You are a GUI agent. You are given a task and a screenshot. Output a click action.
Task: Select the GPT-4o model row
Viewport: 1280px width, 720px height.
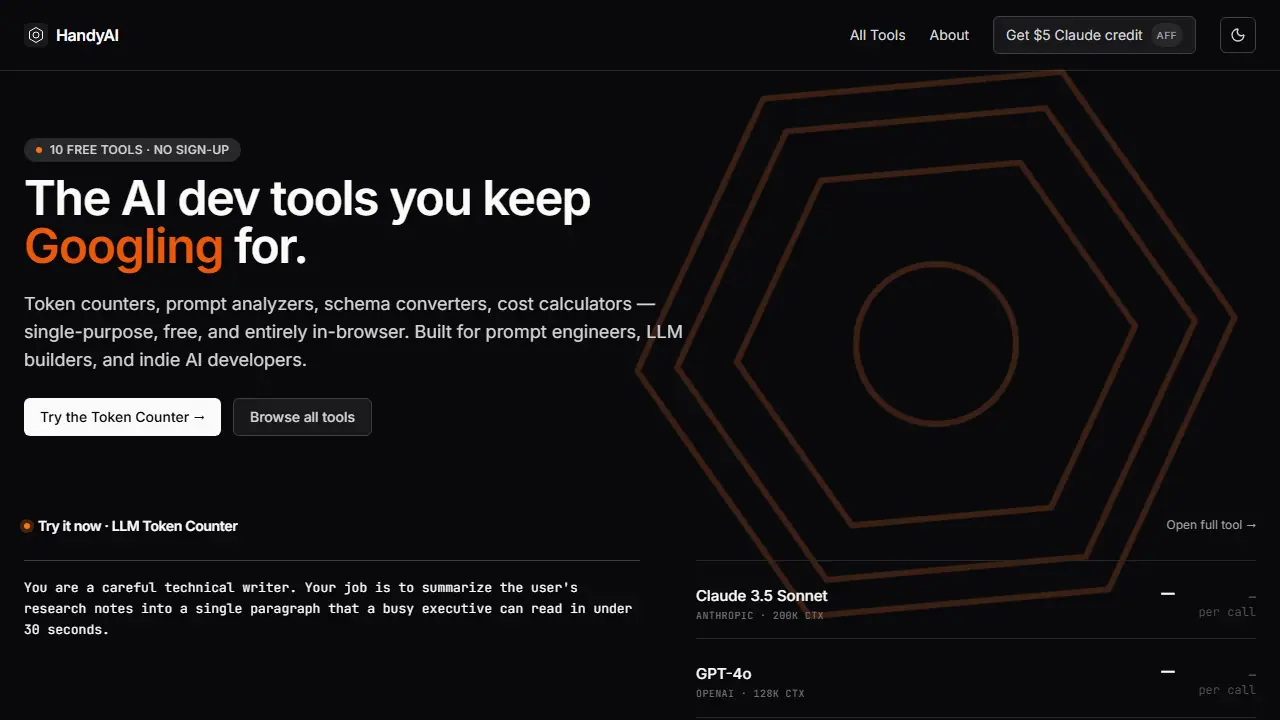point(976,679)
